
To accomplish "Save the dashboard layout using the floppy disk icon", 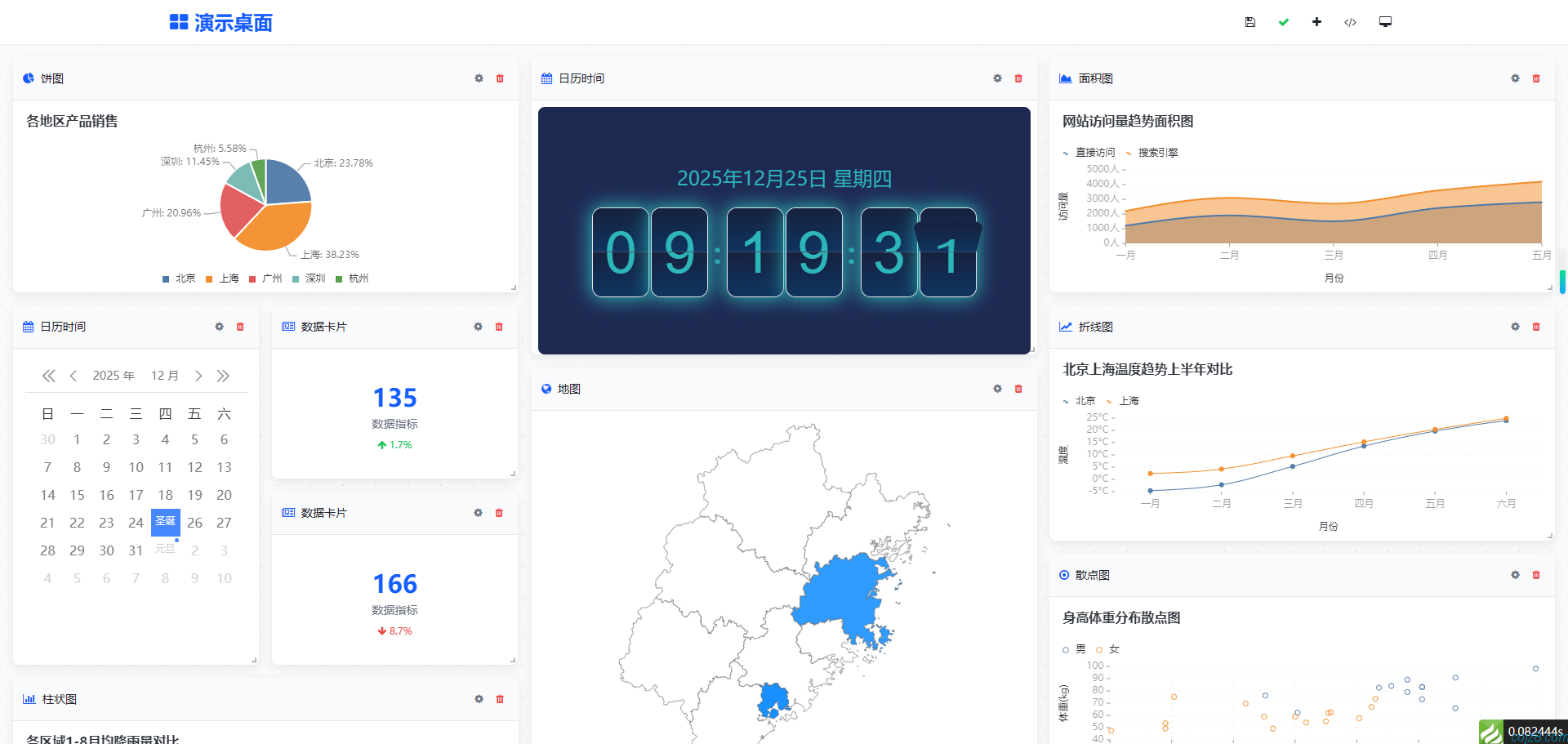I will pyautogui.click(x=1249, y=22).
